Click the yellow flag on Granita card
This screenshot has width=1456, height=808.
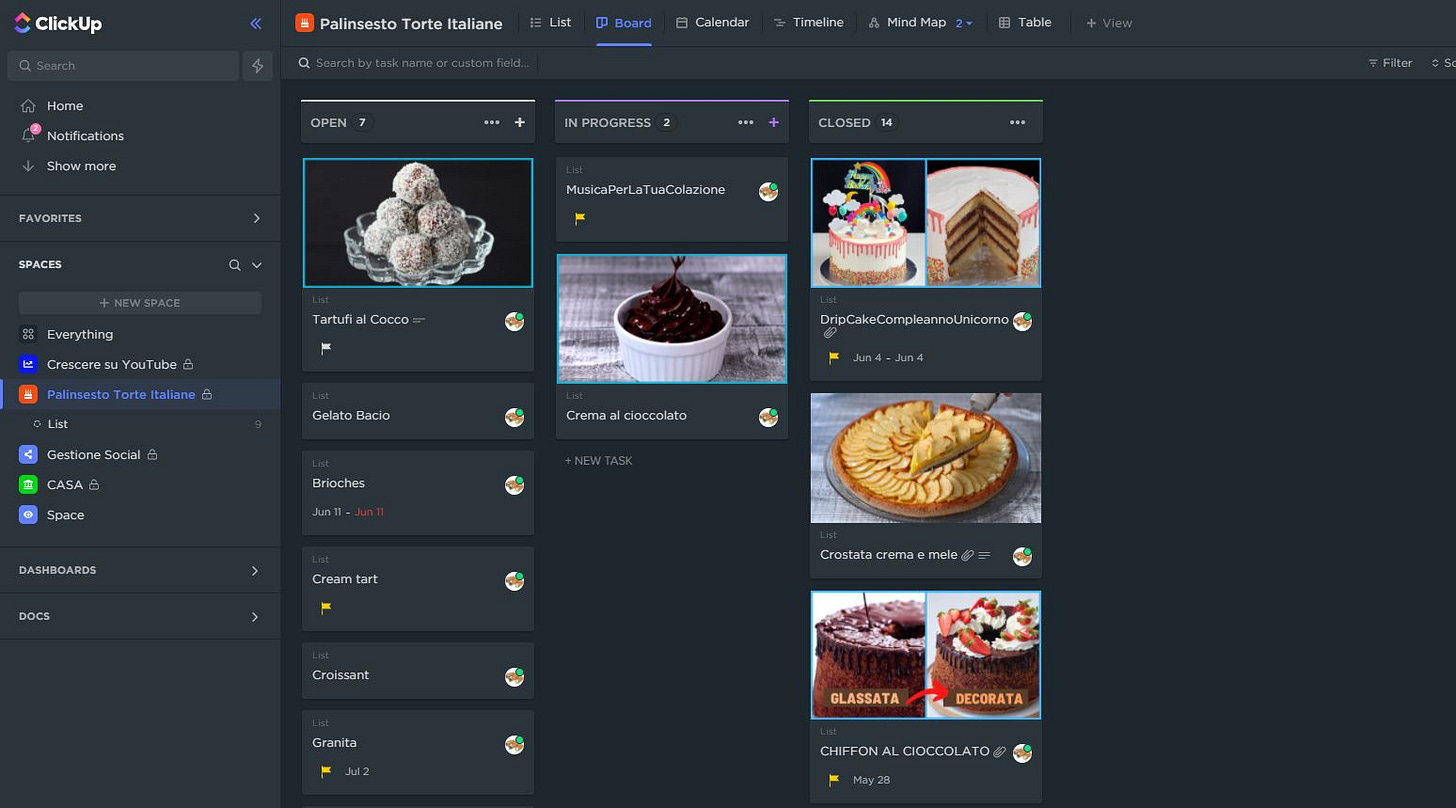[326, 772]
